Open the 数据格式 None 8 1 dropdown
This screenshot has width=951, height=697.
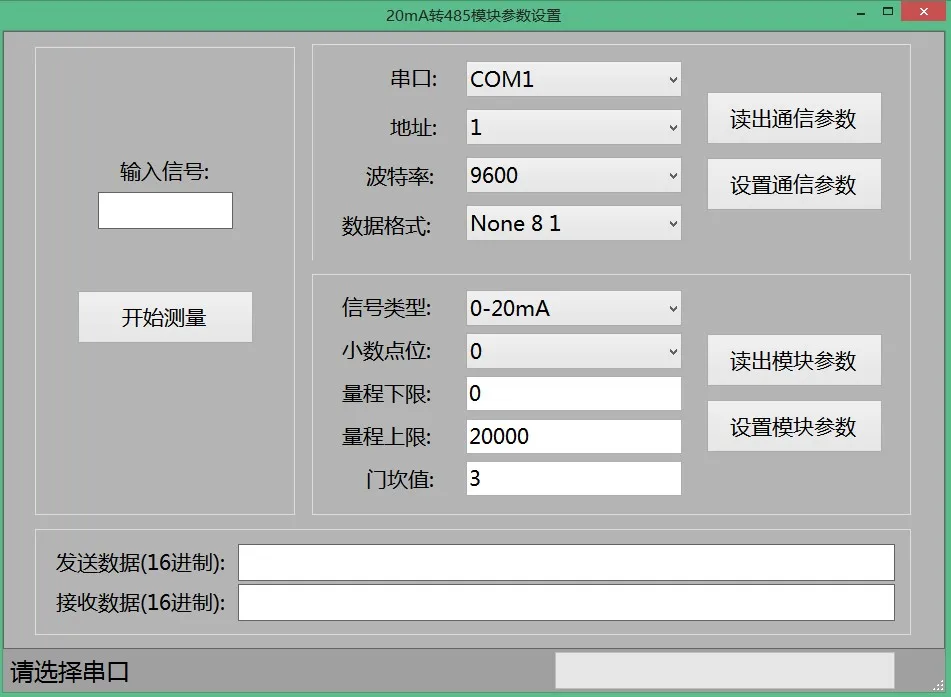(x=573, y=223)
